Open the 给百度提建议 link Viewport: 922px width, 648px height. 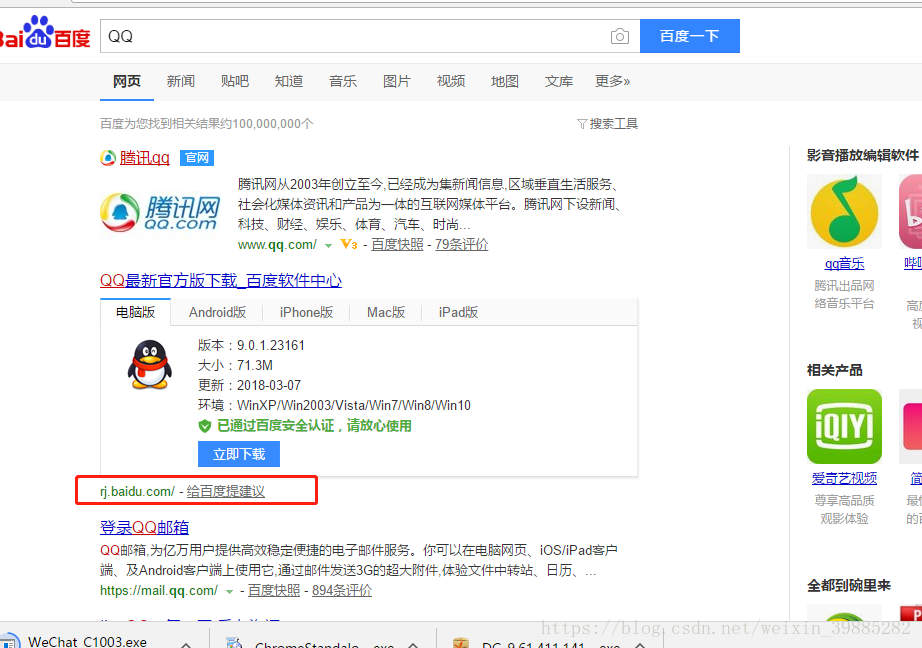225,491
